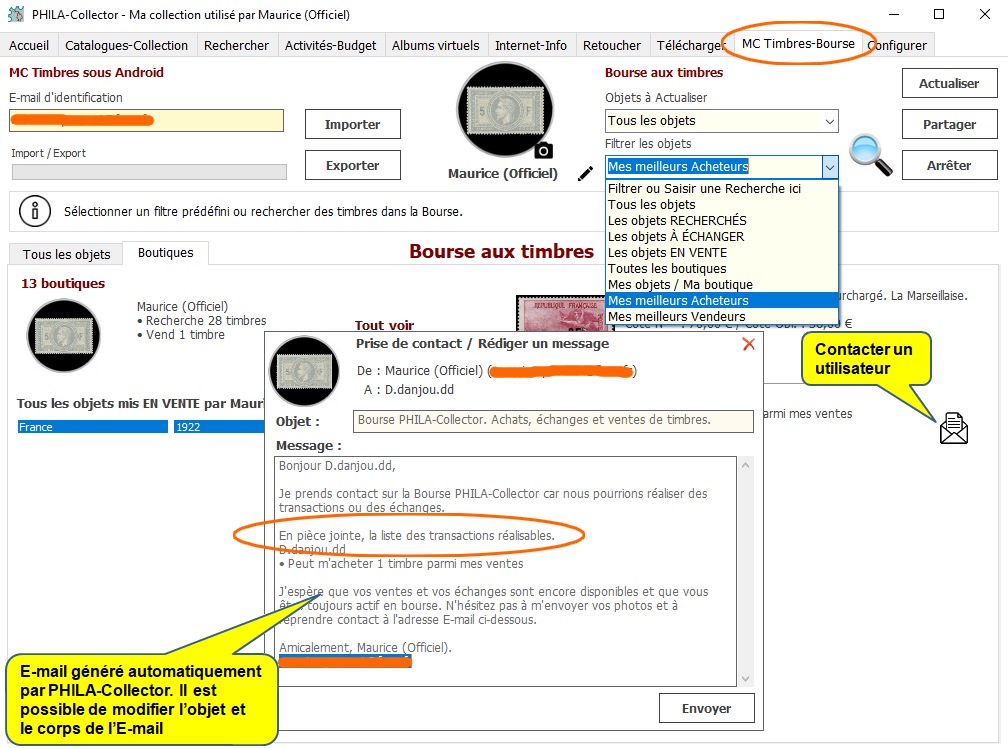Viewport: 1008px width, 749px height.
Task: Click the pencil edit icon beside Maurice (Officiel)
Action: pyautogui.click(x=585, y=174)
